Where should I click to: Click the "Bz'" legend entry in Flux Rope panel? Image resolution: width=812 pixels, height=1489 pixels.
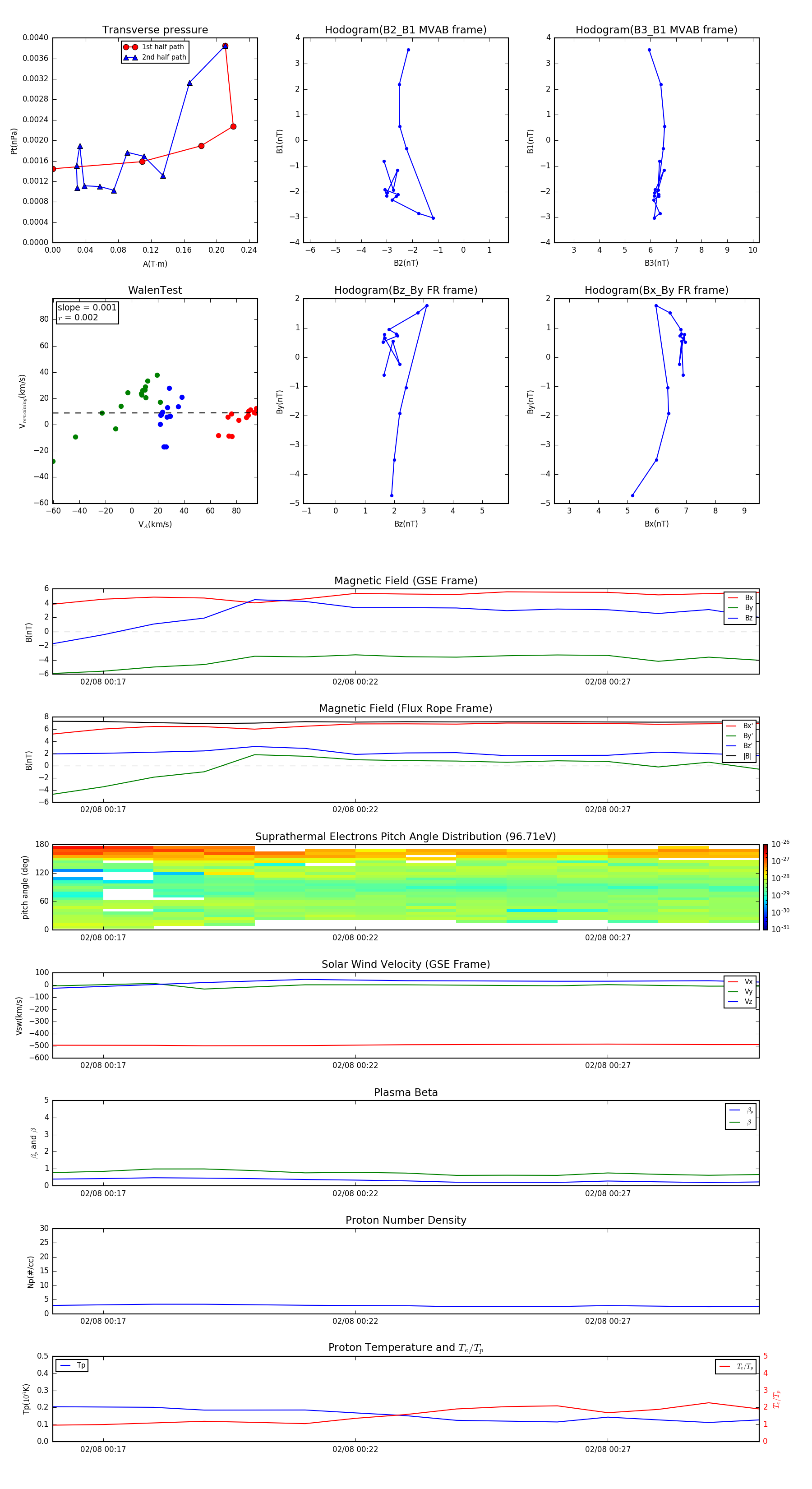pos(740,746)
